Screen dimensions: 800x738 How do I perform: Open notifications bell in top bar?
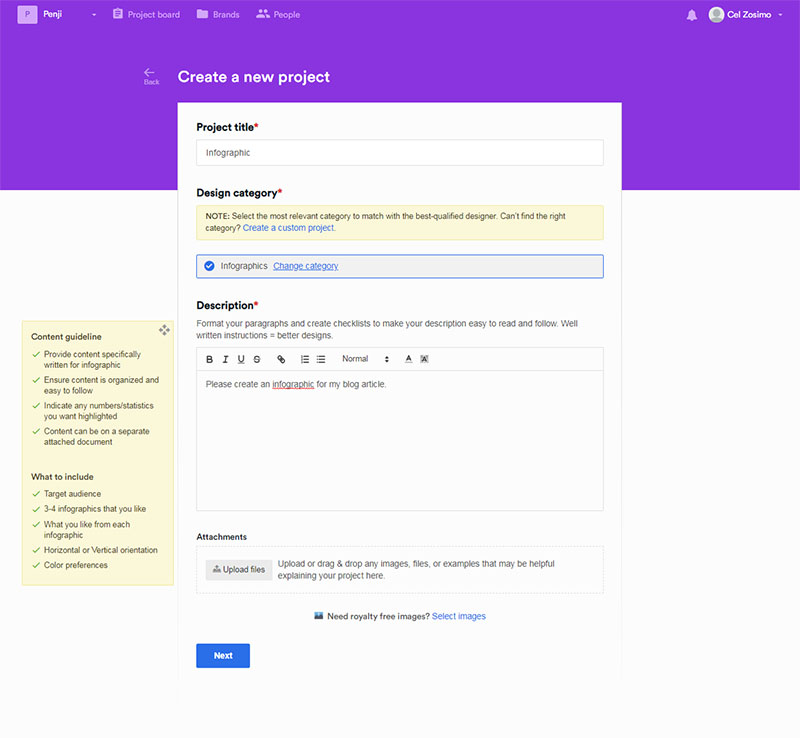point(692,15)
